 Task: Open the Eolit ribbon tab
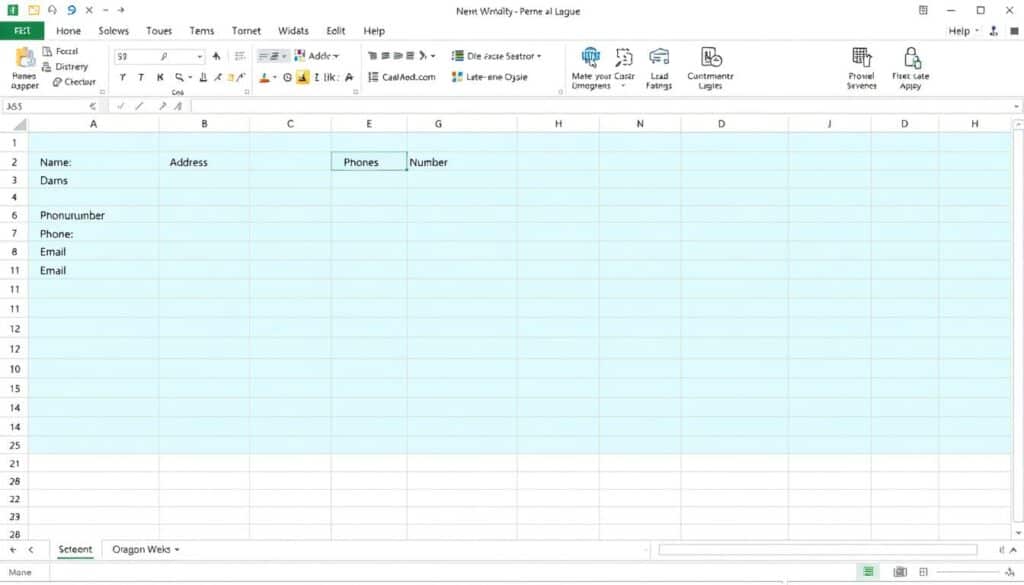point(336,31)
